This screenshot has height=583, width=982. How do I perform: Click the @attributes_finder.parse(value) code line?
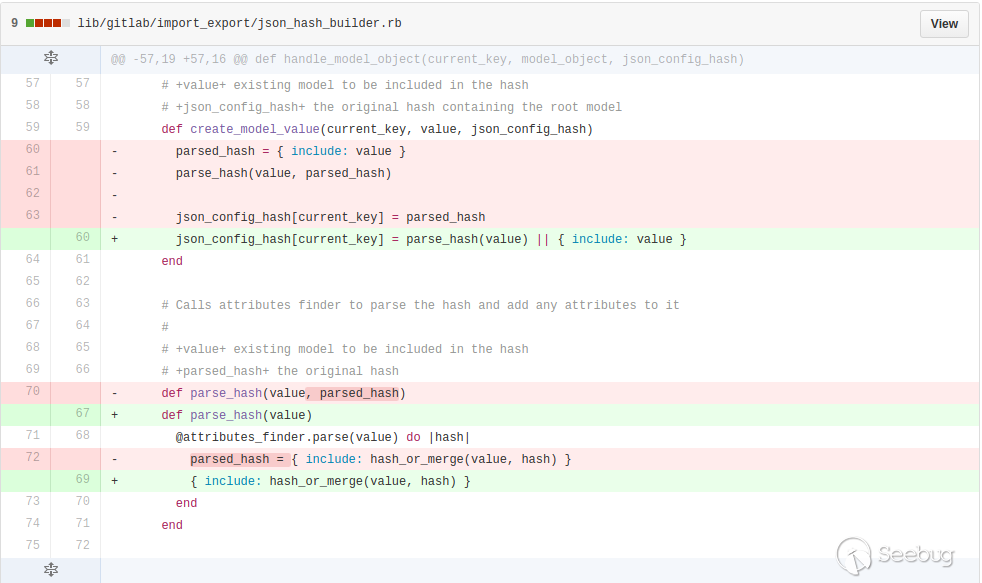(322, 437)
